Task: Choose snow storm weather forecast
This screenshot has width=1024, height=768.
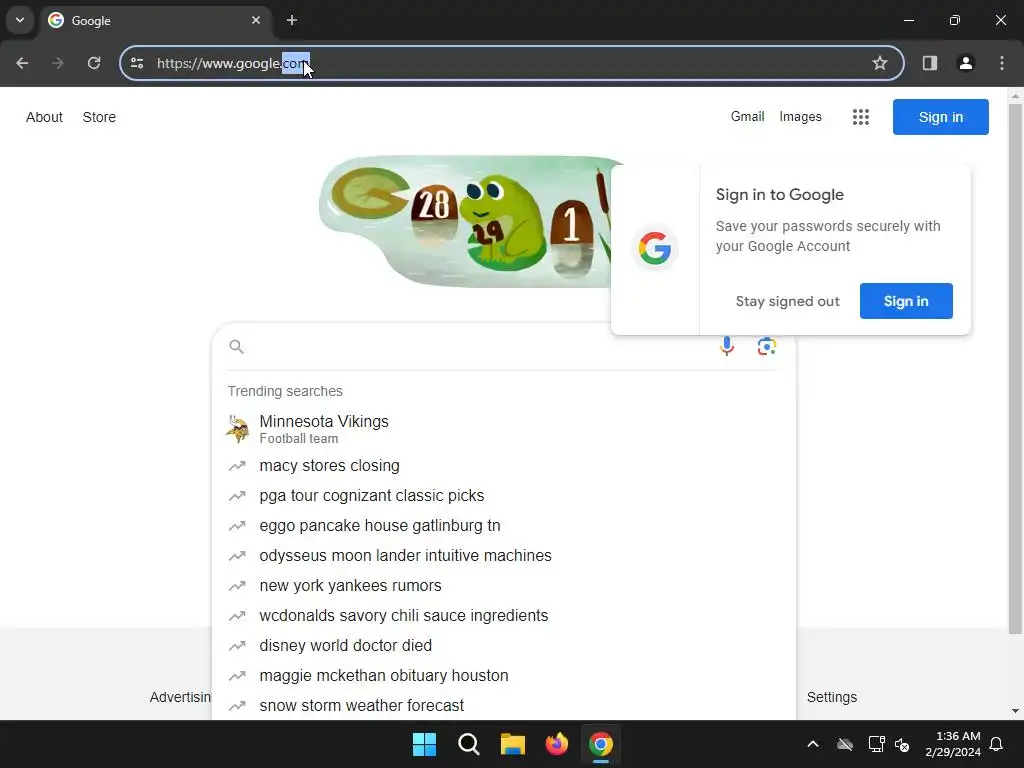Action: click(504, 706)
